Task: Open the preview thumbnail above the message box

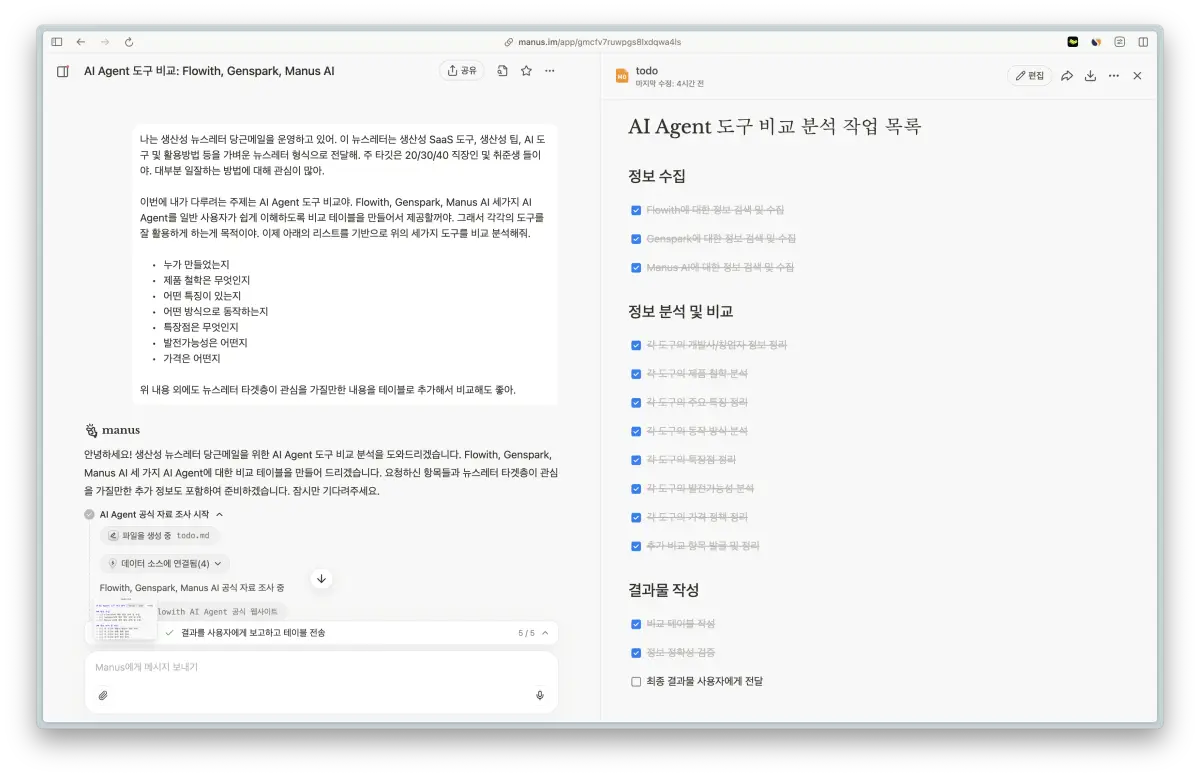Action: pos(124,621)
